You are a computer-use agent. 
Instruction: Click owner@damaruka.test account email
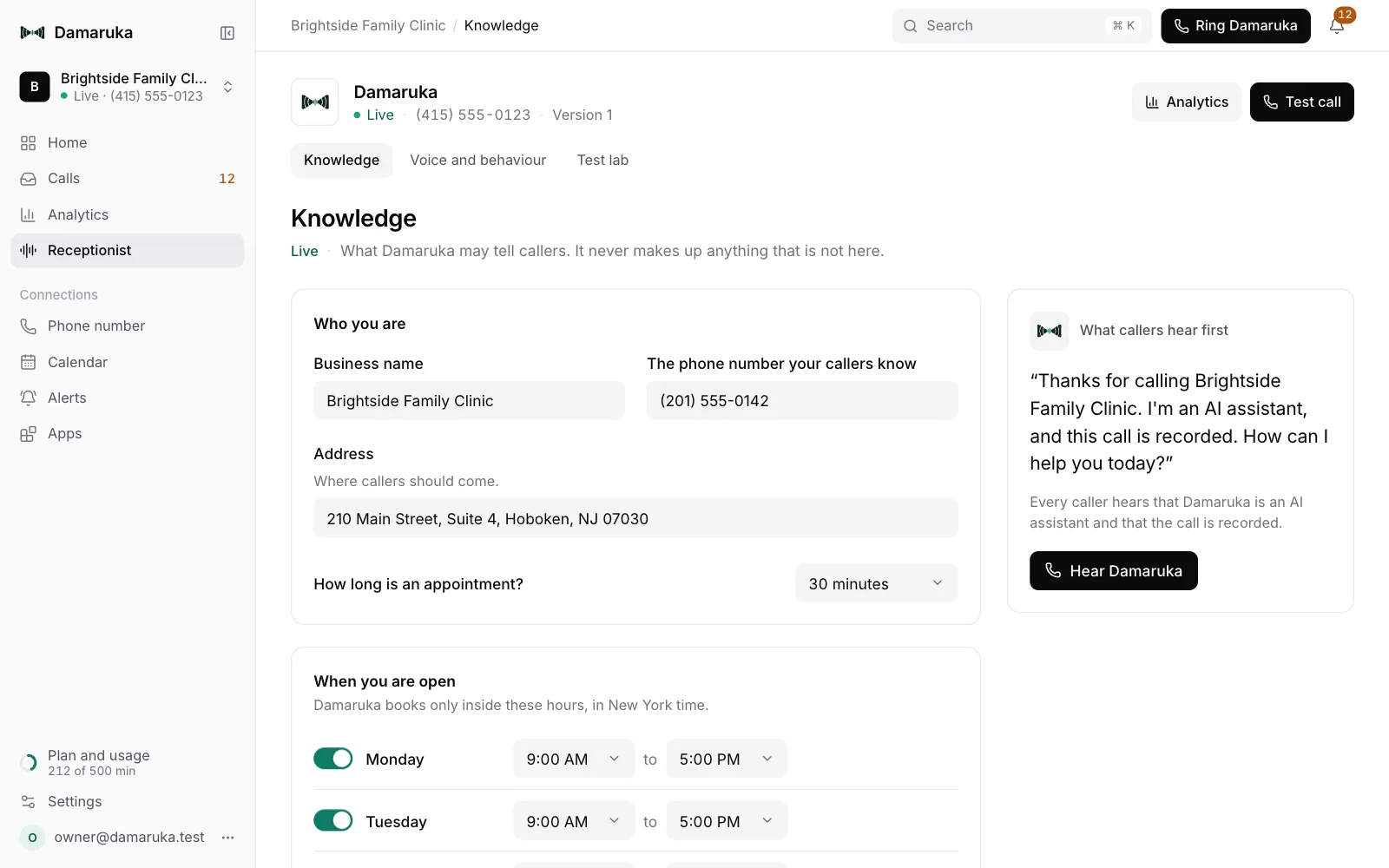pos(129,838)
